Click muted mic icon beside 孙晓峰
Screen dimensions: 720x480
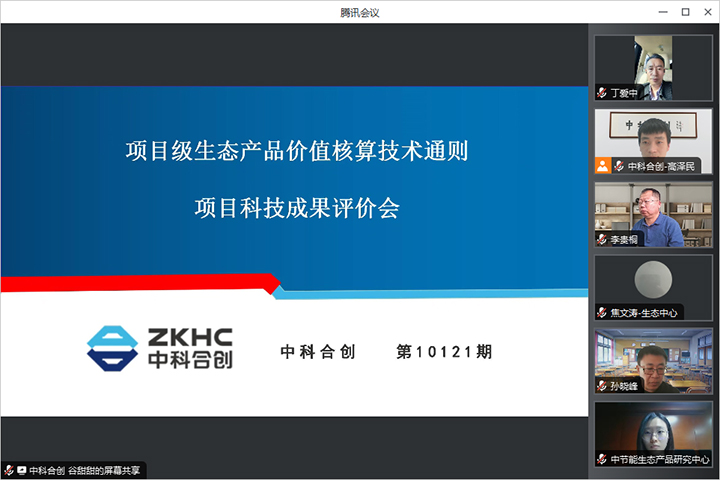click(602, 386)
